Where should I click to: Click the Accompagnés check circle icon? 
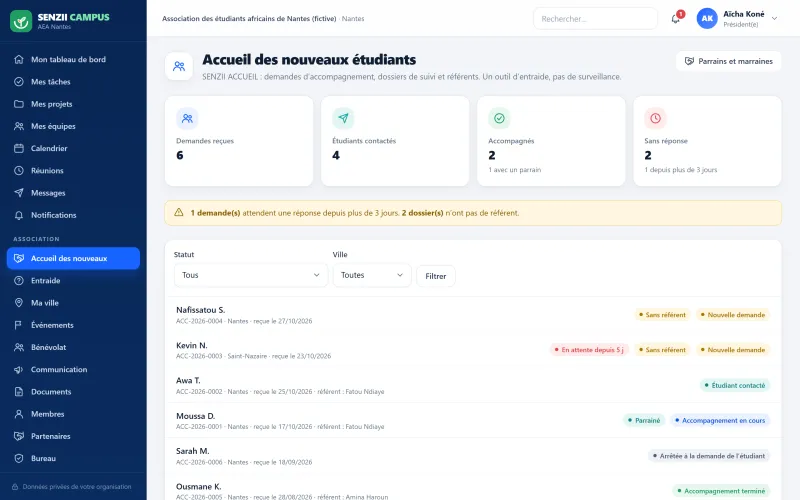coord(499,118)
